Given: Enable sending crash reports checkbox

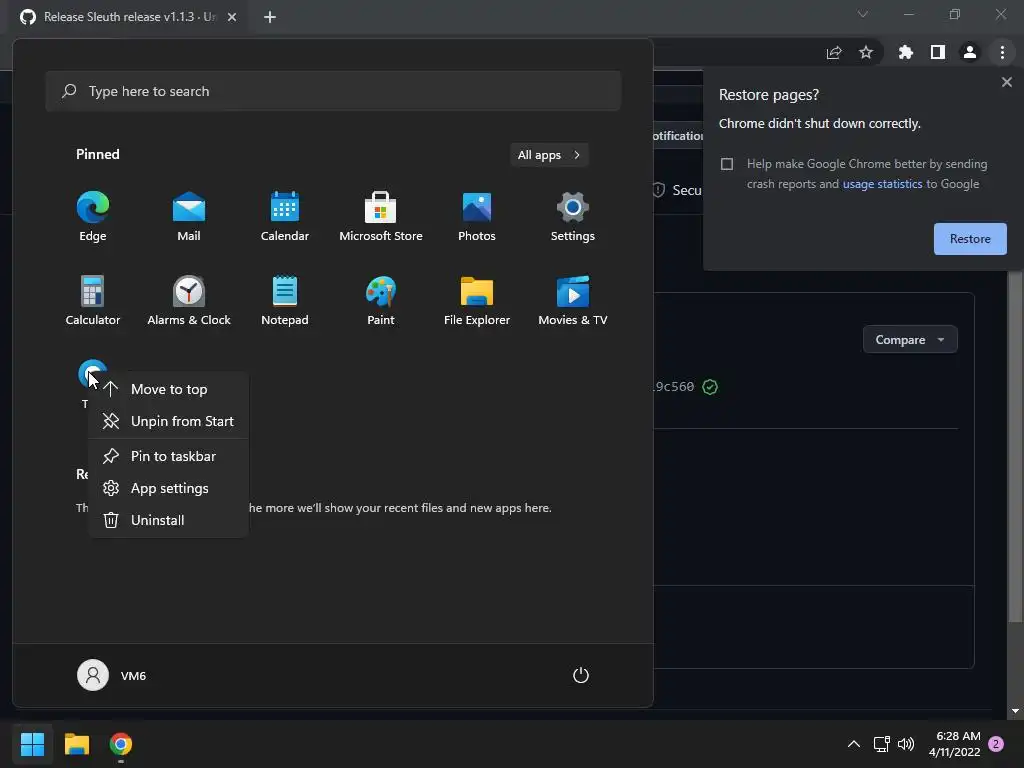Looking at the screenshot, I should coord(727,164).
